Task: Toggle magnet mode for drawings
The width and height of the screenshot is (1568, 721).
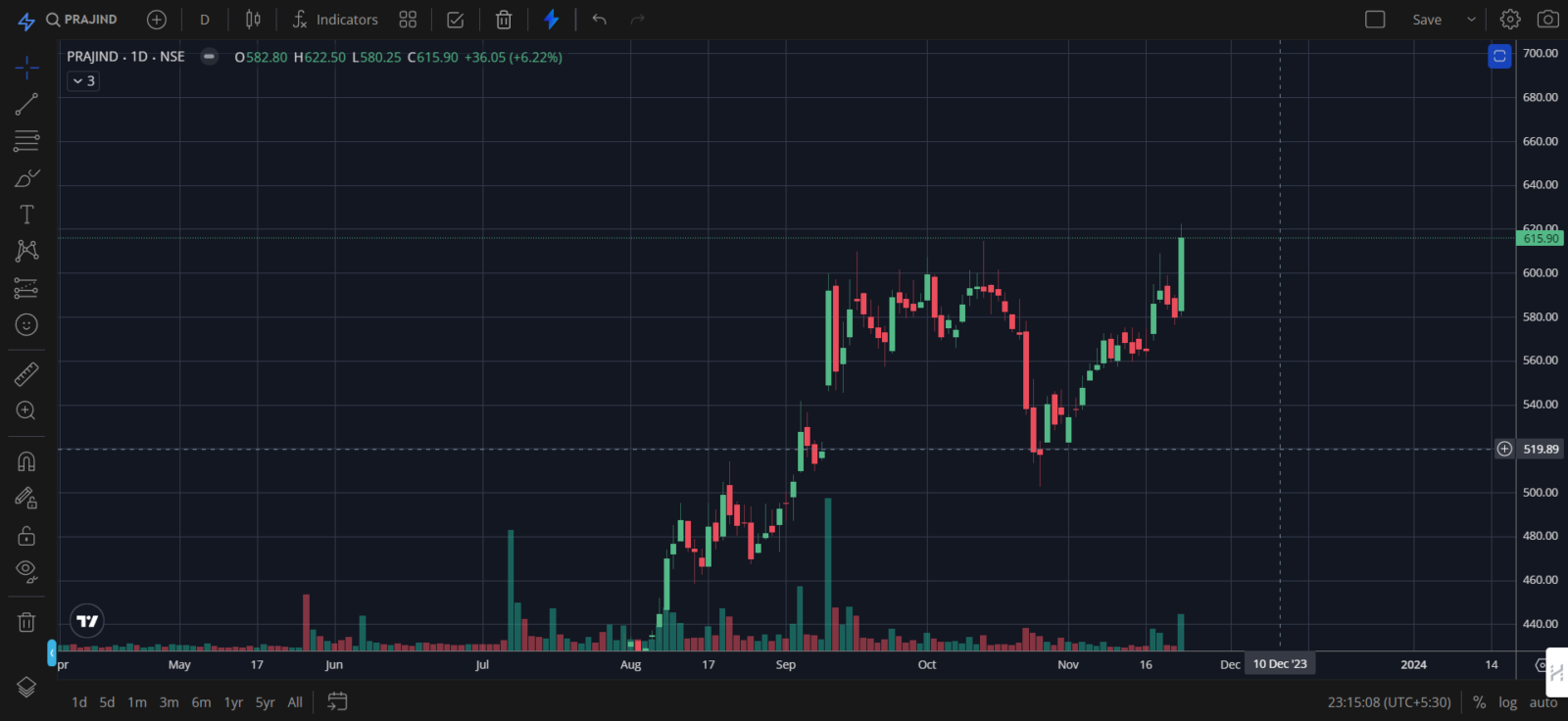Action: click(26, 461)
